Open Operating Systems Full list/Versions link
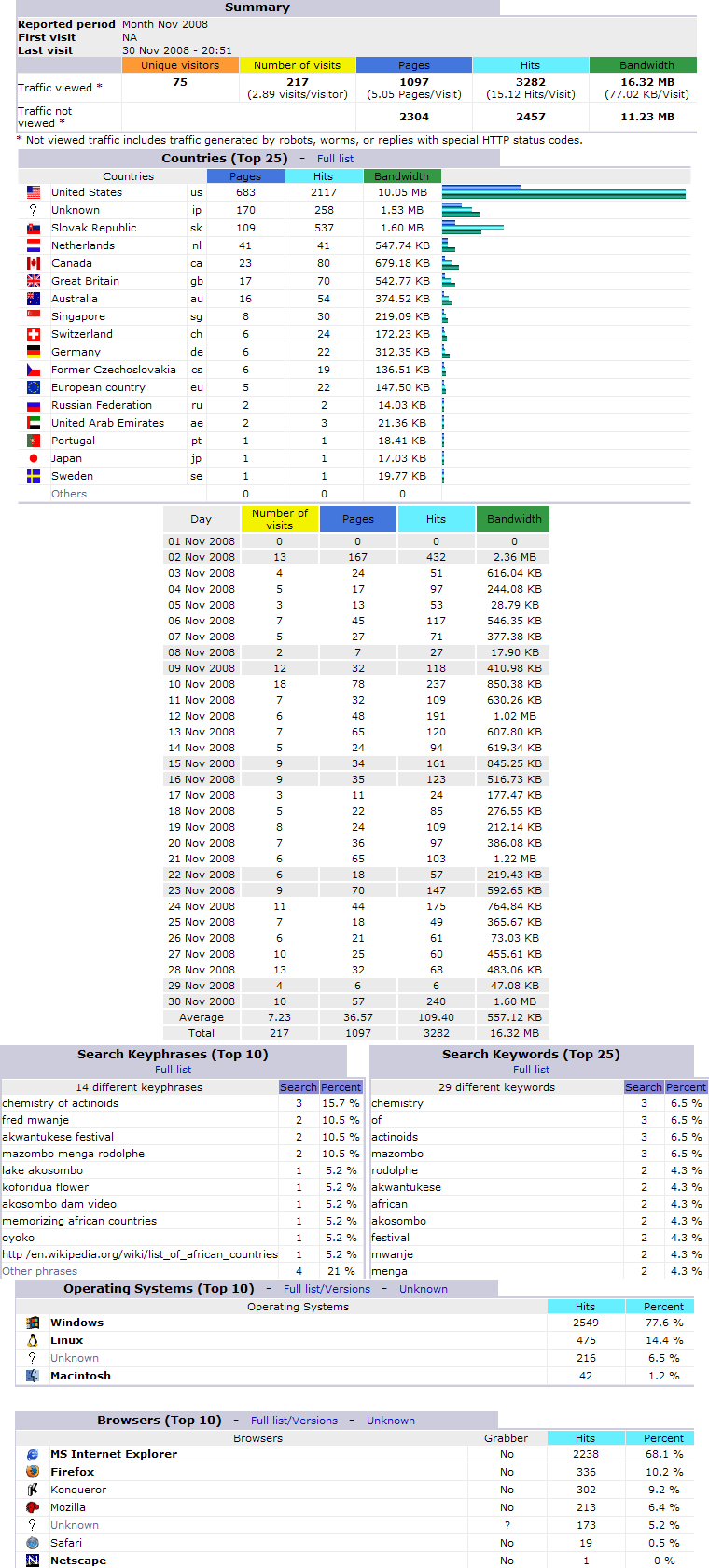The height and width of the screenshot is (1568, 709). pos(327,1289)
